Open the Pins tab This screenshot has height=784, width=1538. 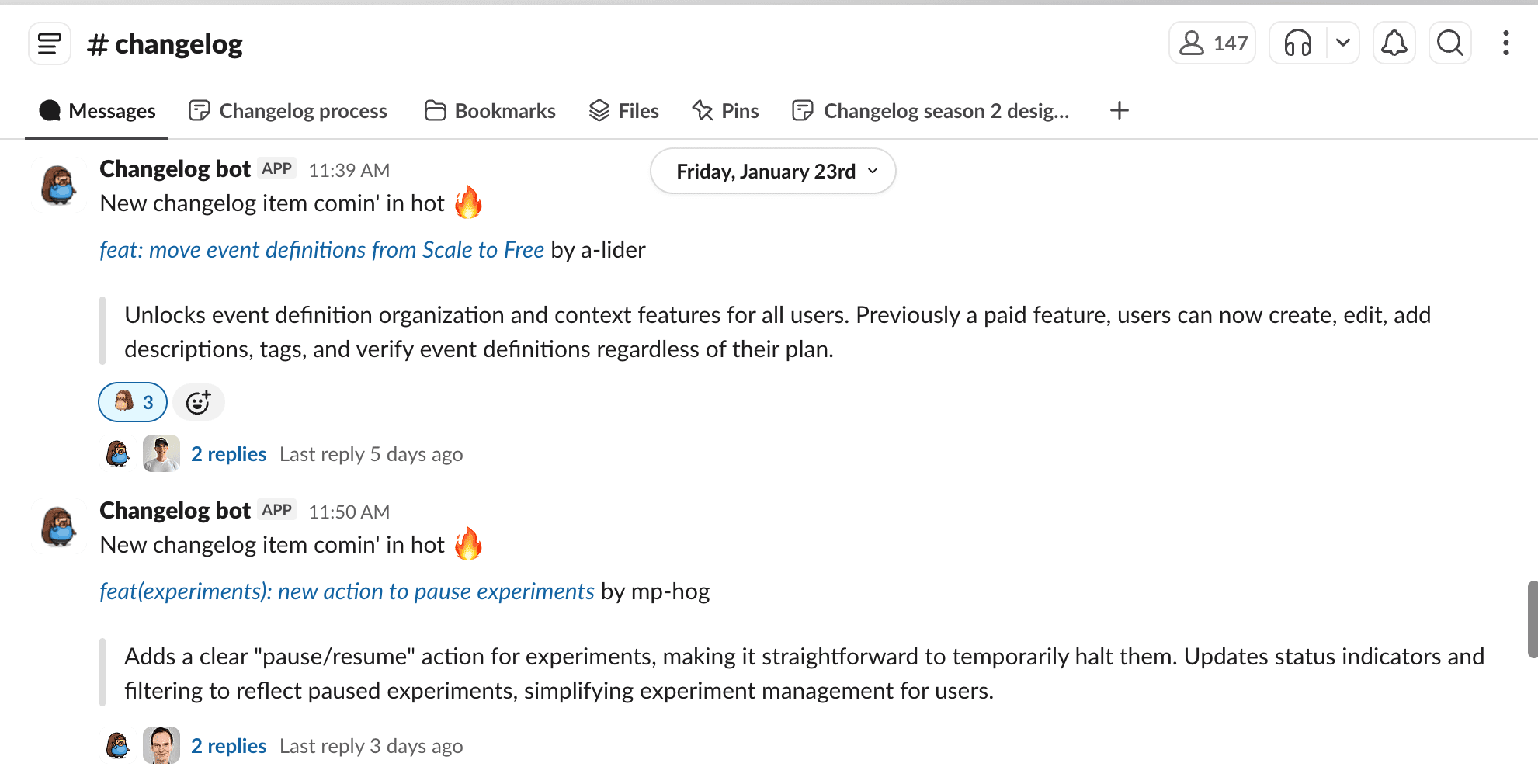tap(725, 110)
